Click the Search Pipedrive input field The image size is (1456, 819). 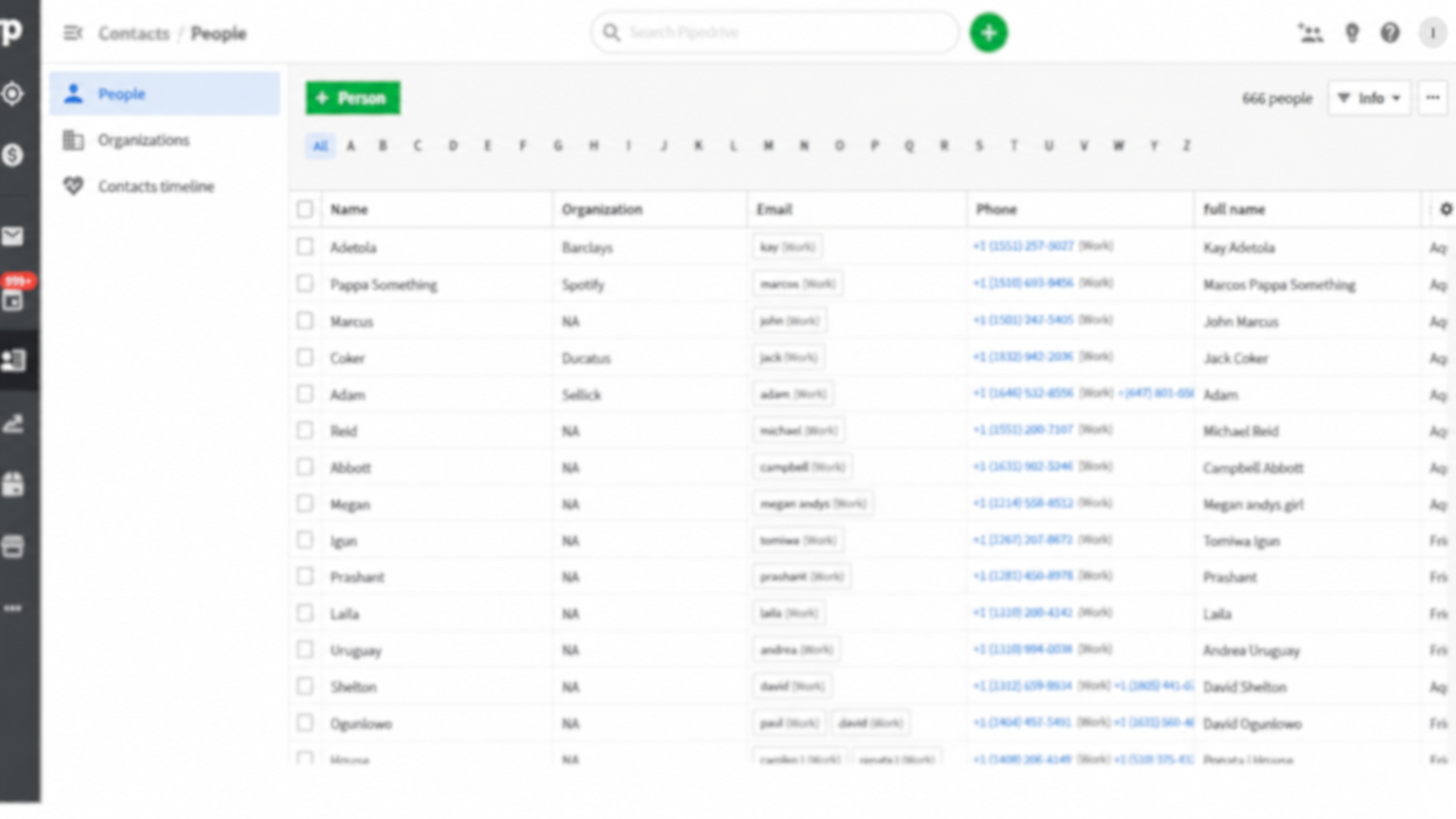pos(775,33)
